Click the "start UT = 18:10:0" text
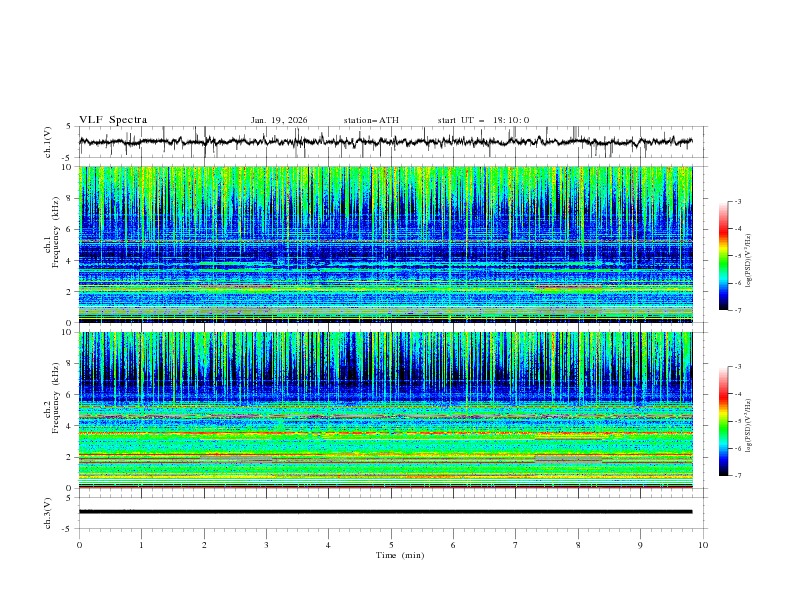The height and width of the screenshot is (612, 792). click(483, 120)
